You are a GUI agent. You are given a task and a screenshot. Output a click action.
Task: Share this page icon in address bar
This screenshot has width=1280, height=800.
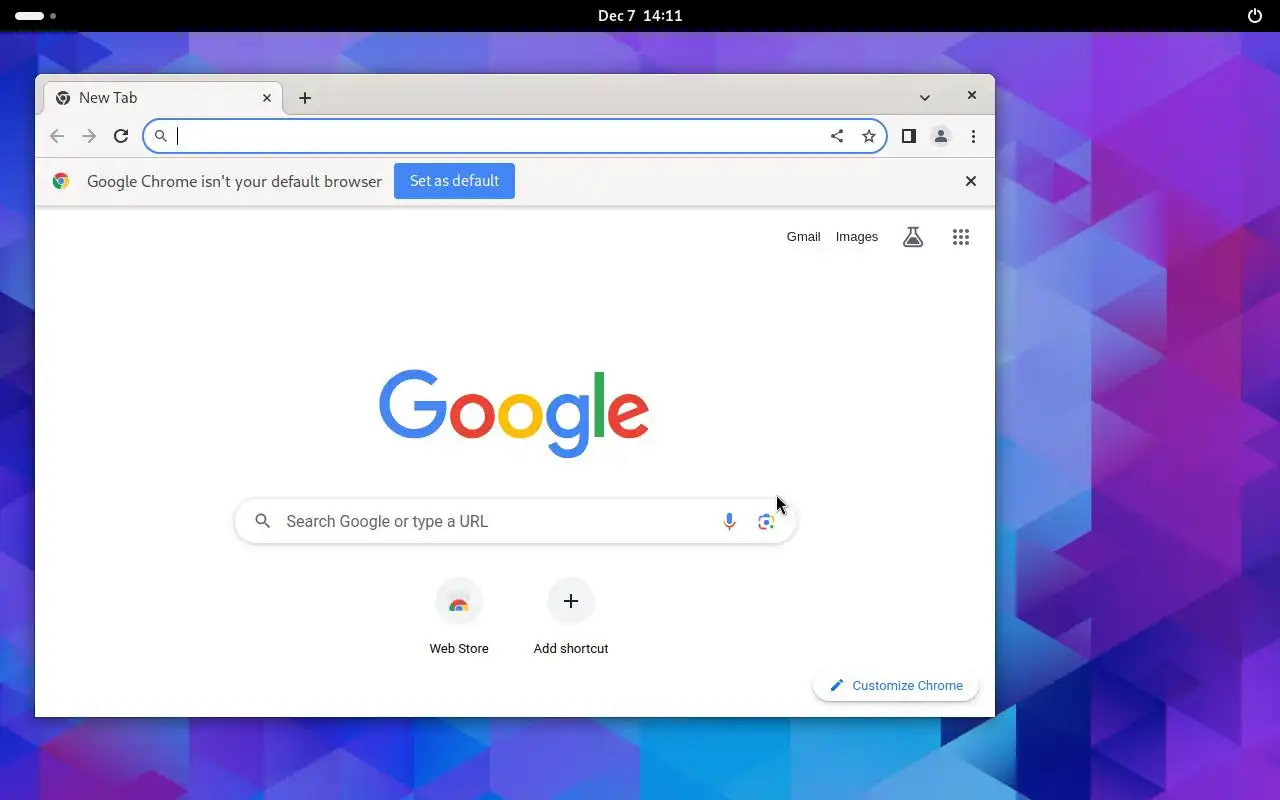click(x=837, y=136)
